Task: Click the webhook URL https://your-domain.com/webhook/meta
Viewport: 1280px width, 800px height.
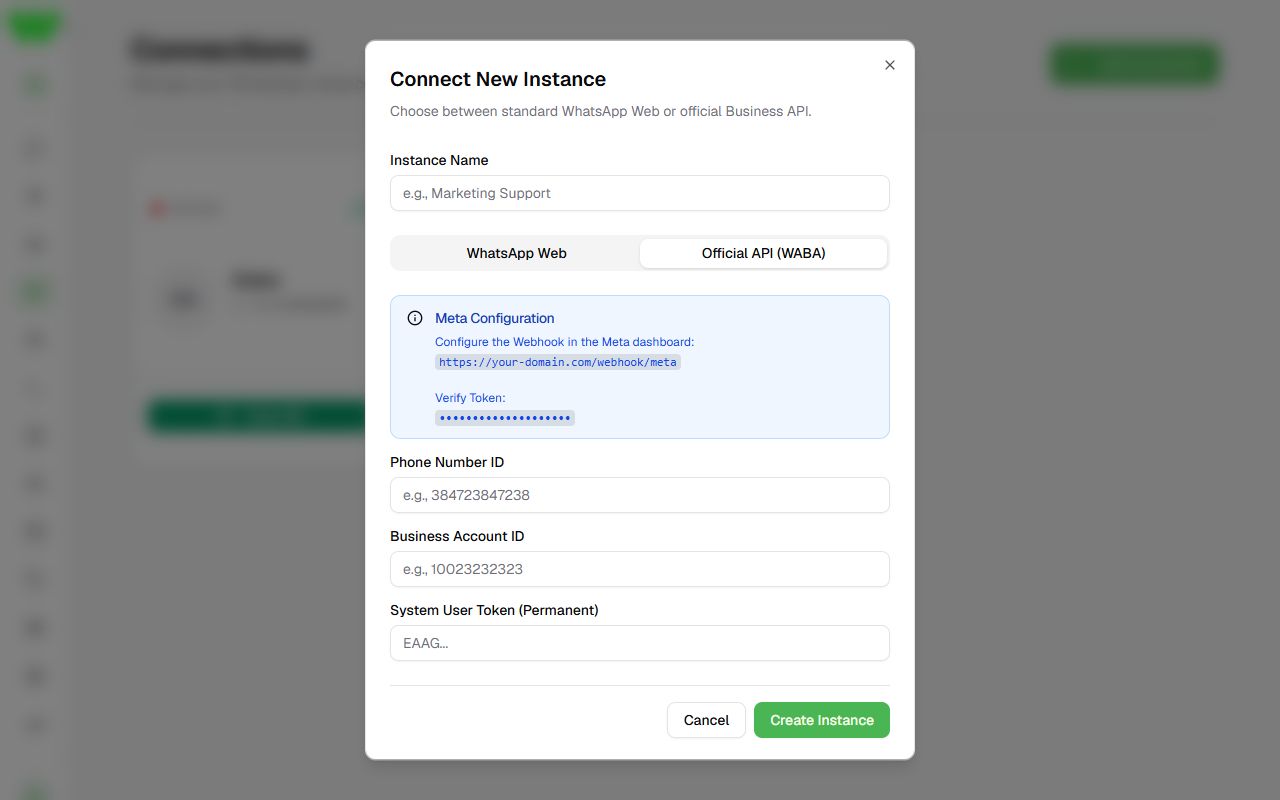Action: 558,362
